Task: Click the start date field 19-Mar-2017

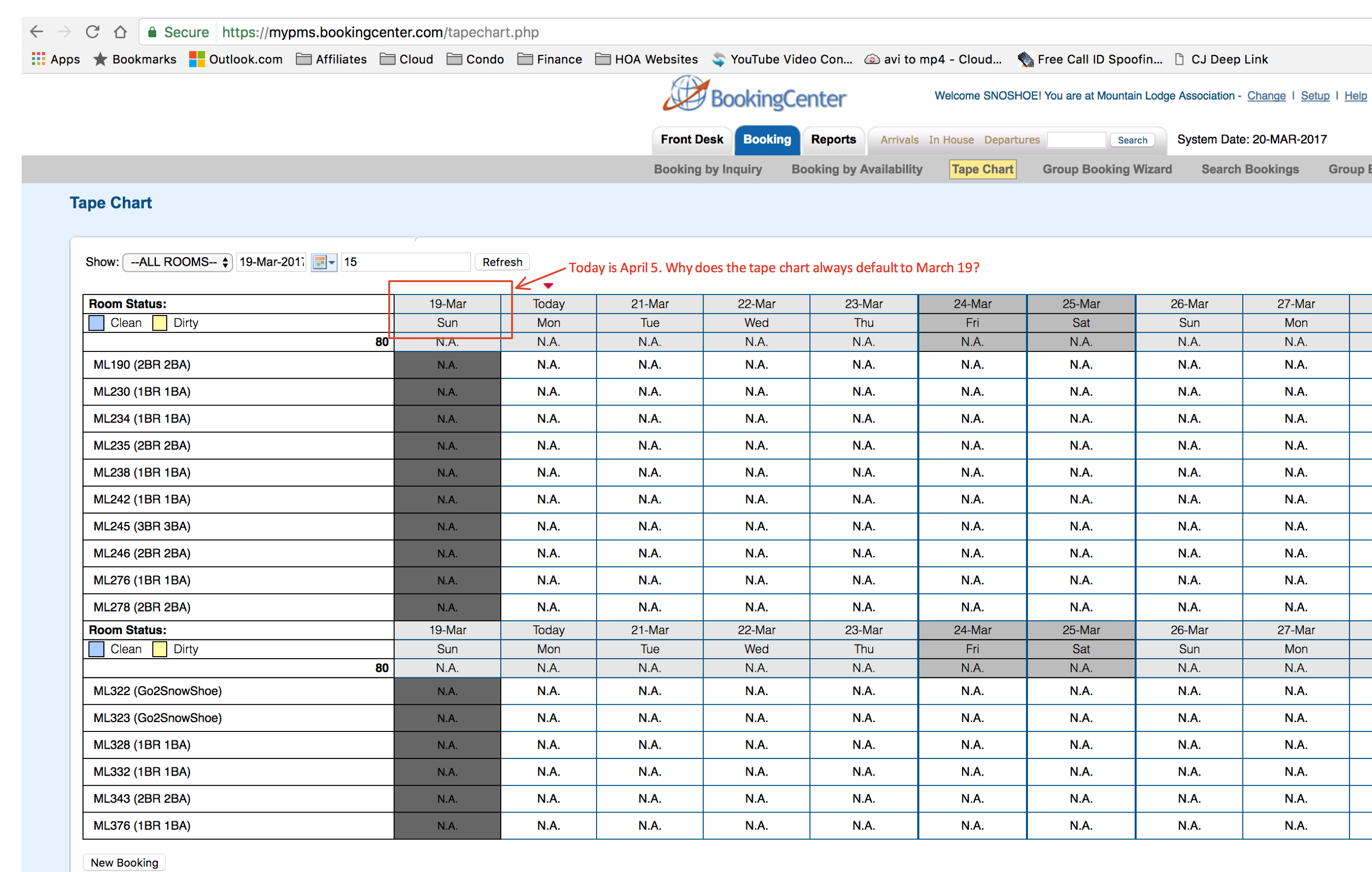Action: click(272, 262)
